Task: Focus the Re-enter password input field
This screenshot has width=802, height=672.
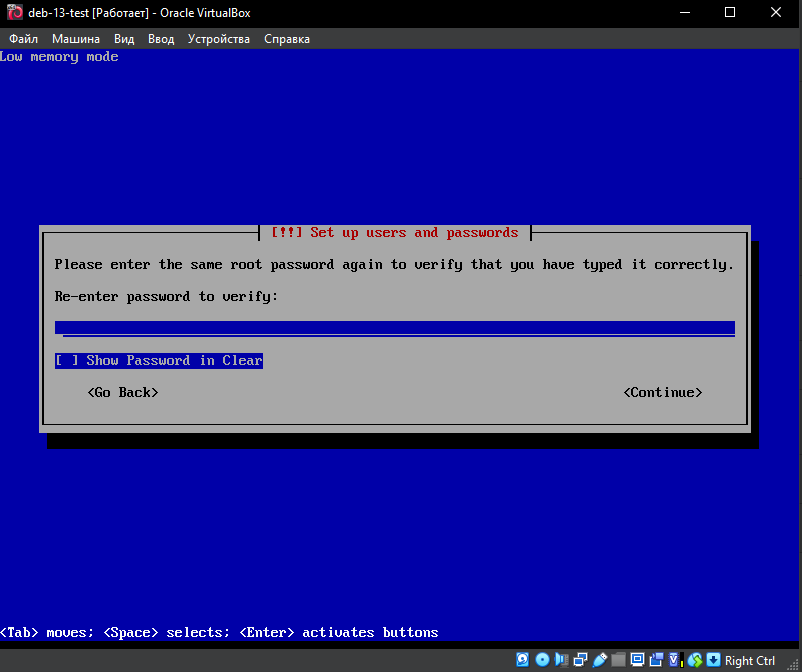Action: click(394, 328)
